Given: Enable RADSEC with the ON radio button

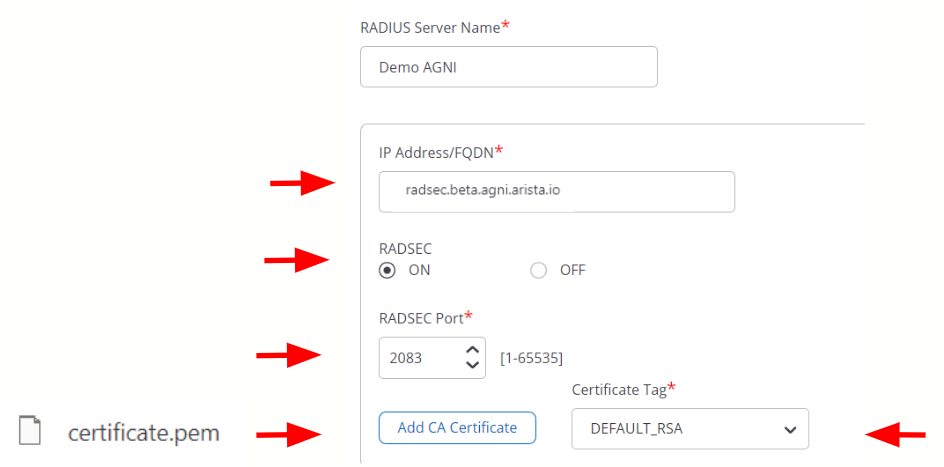Looking at the screenshot, I should pos(387,270).
